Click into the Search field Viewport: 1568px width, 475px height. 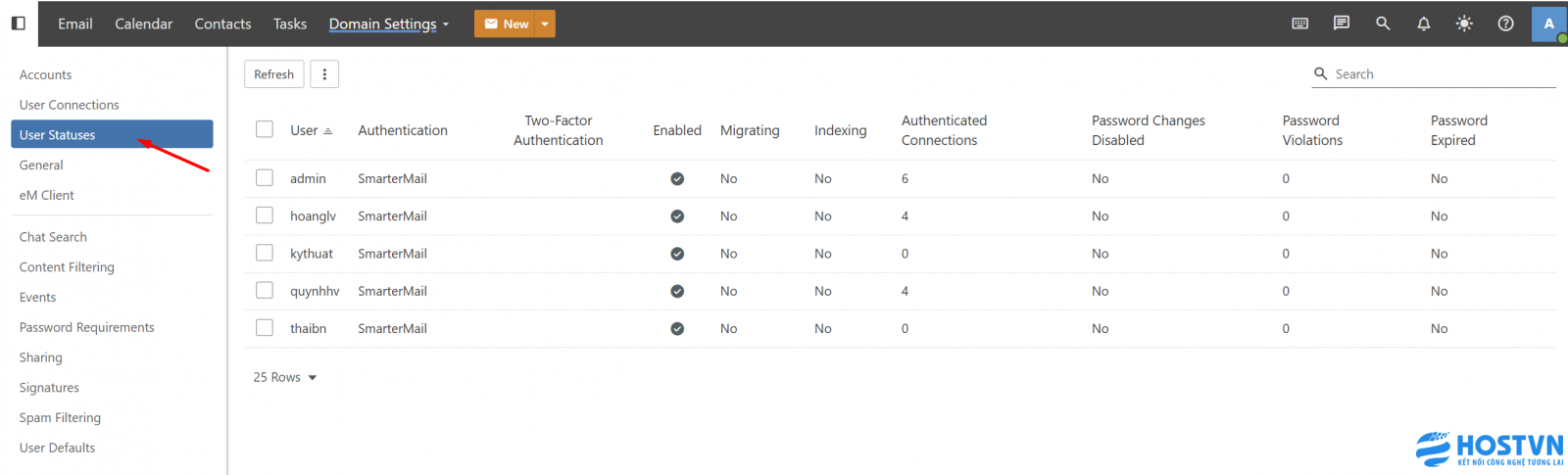(1441, 74)
